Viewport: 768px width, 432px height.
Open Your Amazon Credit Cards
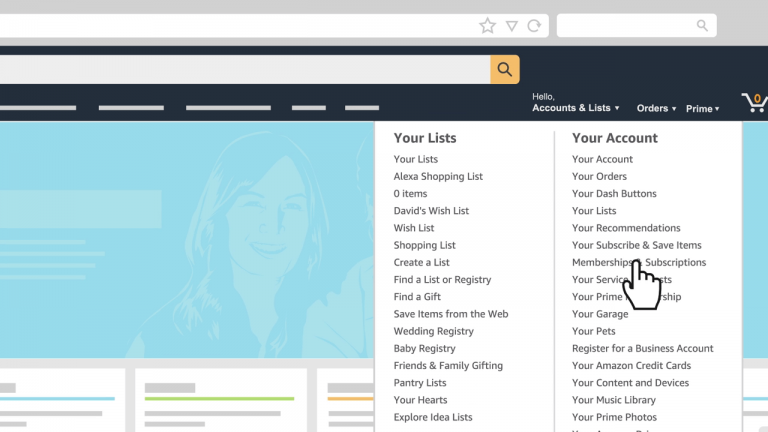point(631,365)
